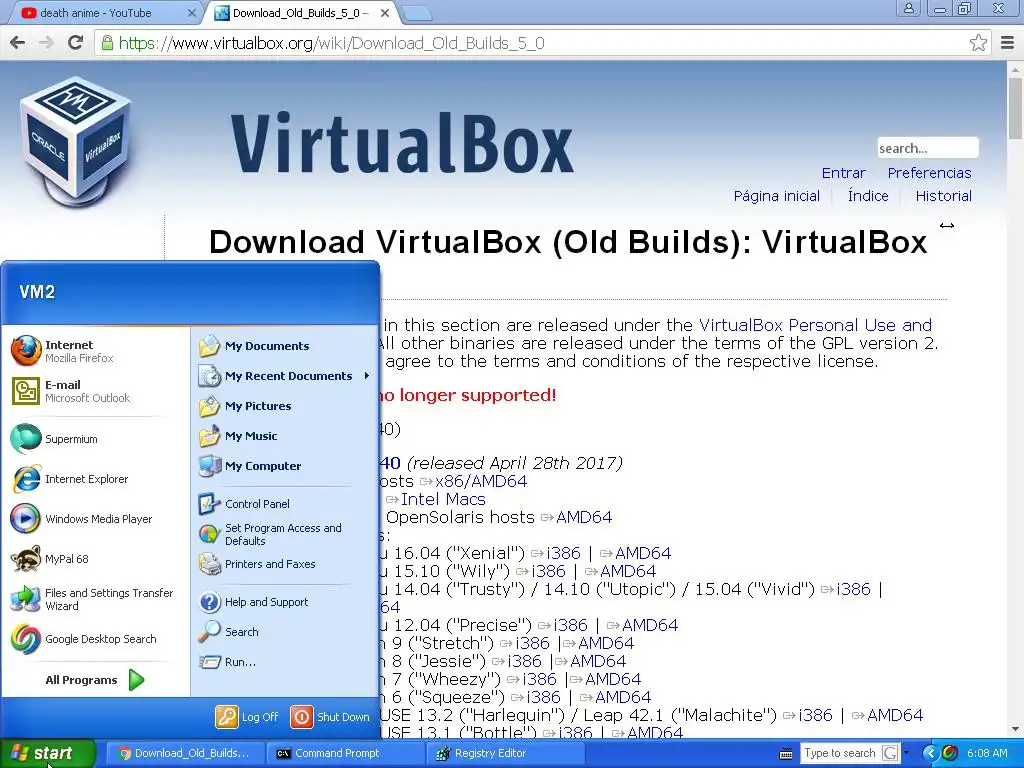Download OpenSolaris hosts AMD64 build

584,517
